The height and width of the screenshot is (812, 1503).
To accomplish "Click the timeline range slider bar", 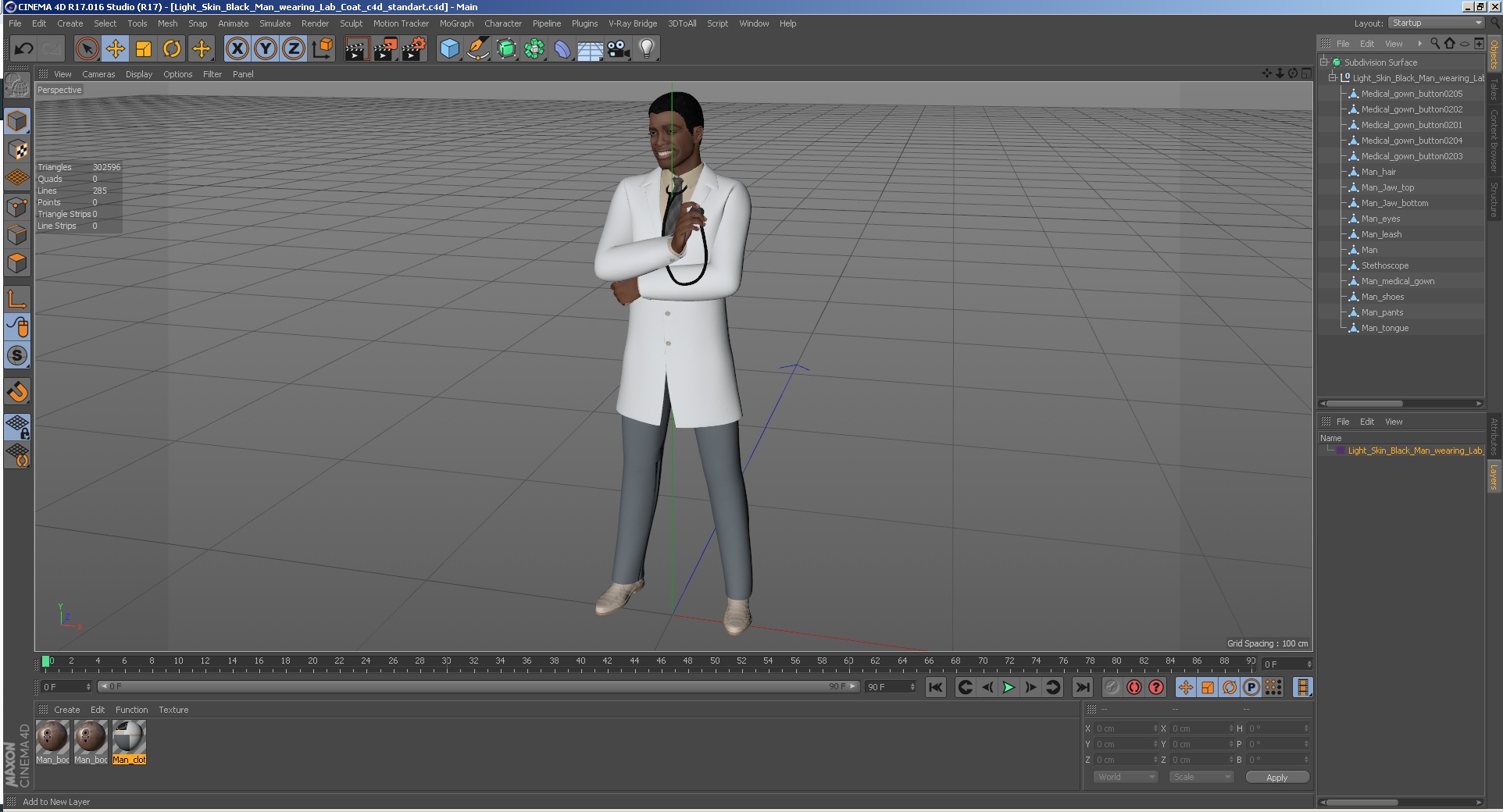I will (x=478, y=686).
